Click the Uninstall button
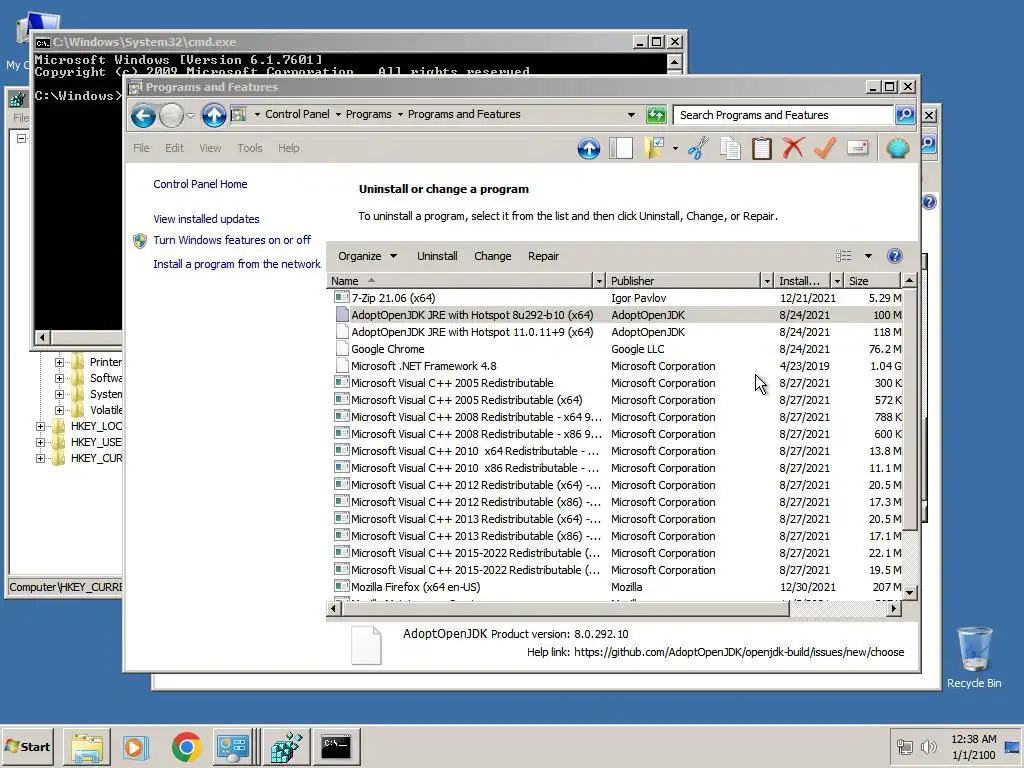Viewport: 1024px width, 768px height. tap(437, 256)
